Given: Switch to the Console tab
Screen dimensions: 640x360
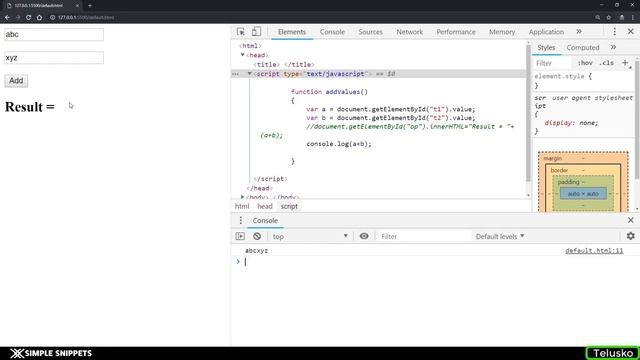Looking at the screenshot, I should [332, 32].
